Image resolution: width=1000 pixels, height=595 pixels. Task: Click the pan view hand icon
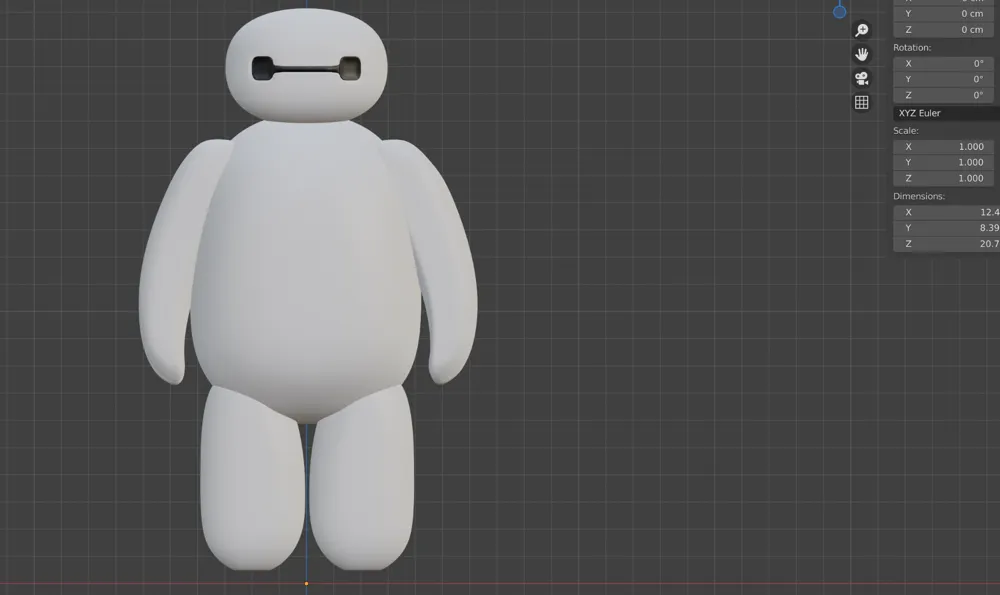862,54
